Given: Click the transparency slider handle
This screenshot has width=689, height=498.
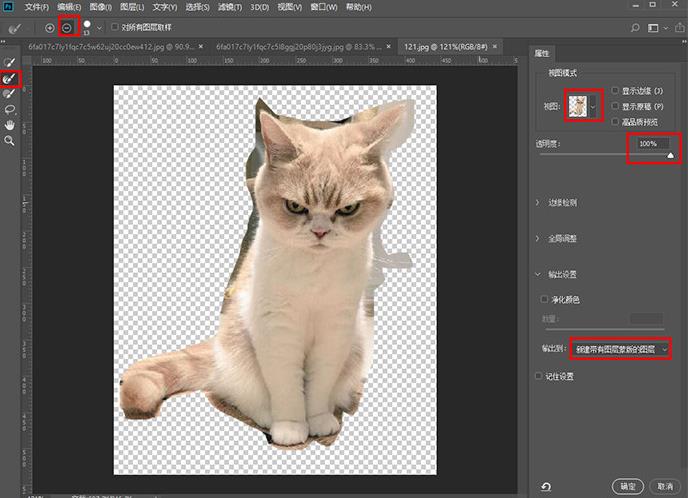Looking at the screenshot, I should (x=670, y=155).
